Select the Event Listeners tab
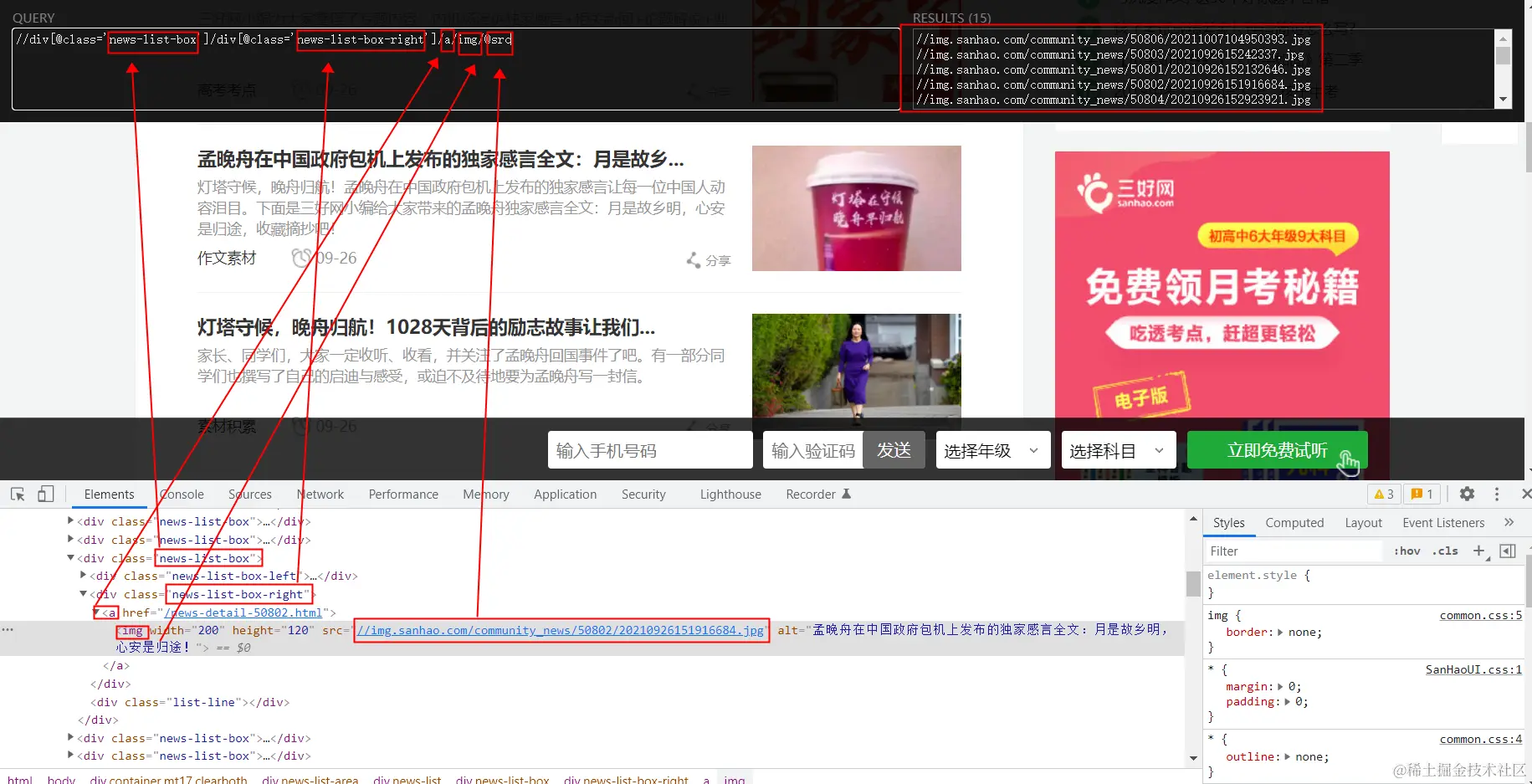This screenshot has width=1532, height=784. tap(1443, 523)
